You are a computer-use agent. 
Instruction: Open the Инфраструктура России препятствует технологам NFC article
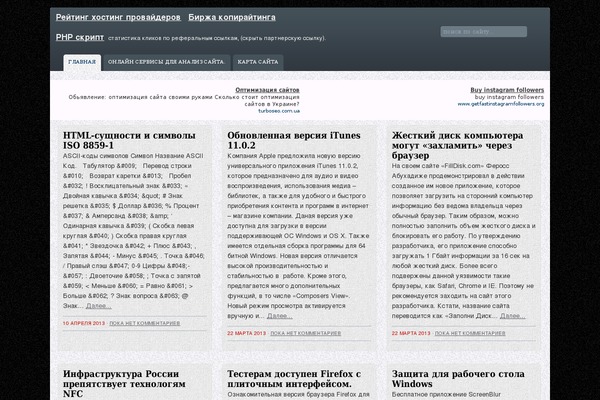coord(124,384)
